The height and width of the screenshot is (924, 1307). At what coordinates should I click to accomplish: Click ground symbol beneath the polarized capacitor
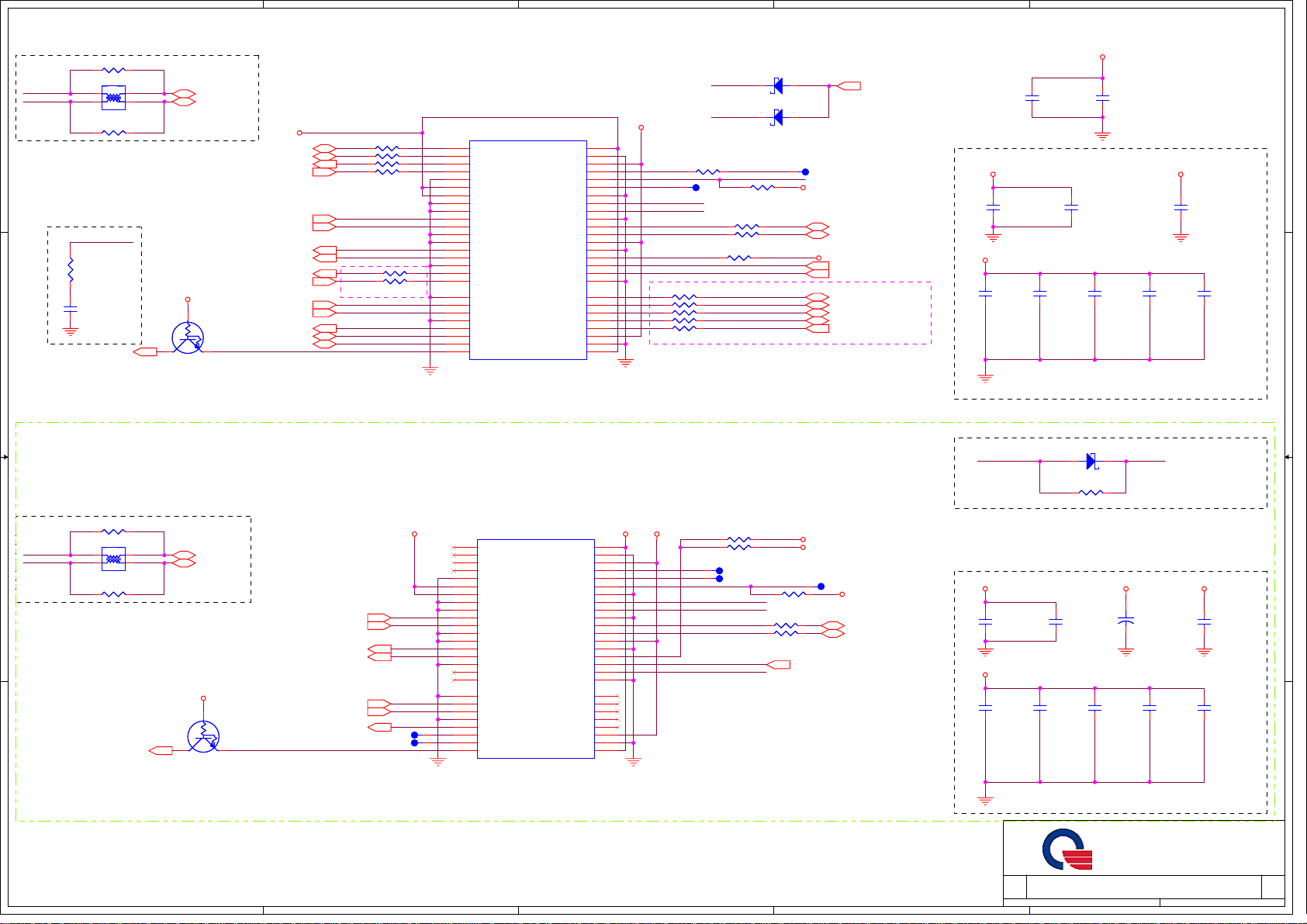[1125, 652]
